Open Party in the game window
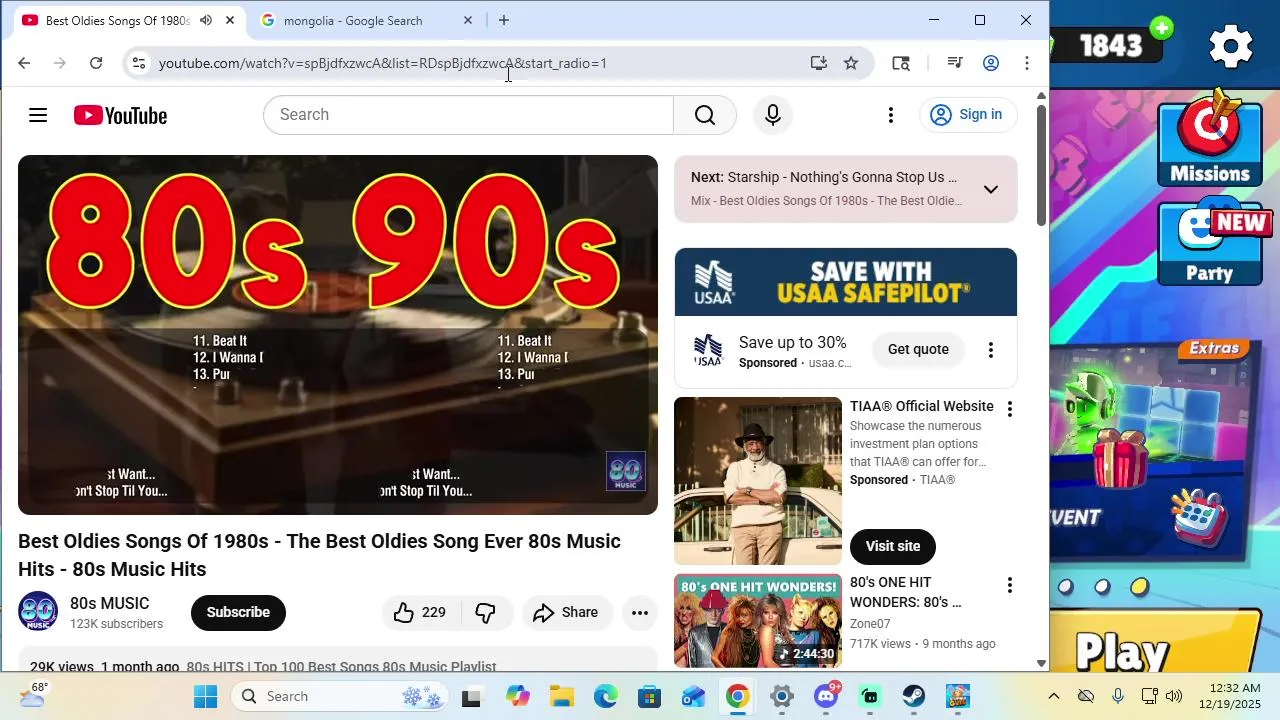Image resolution: width=1280 pixels, height=720 pixels. click(1210, 244)
